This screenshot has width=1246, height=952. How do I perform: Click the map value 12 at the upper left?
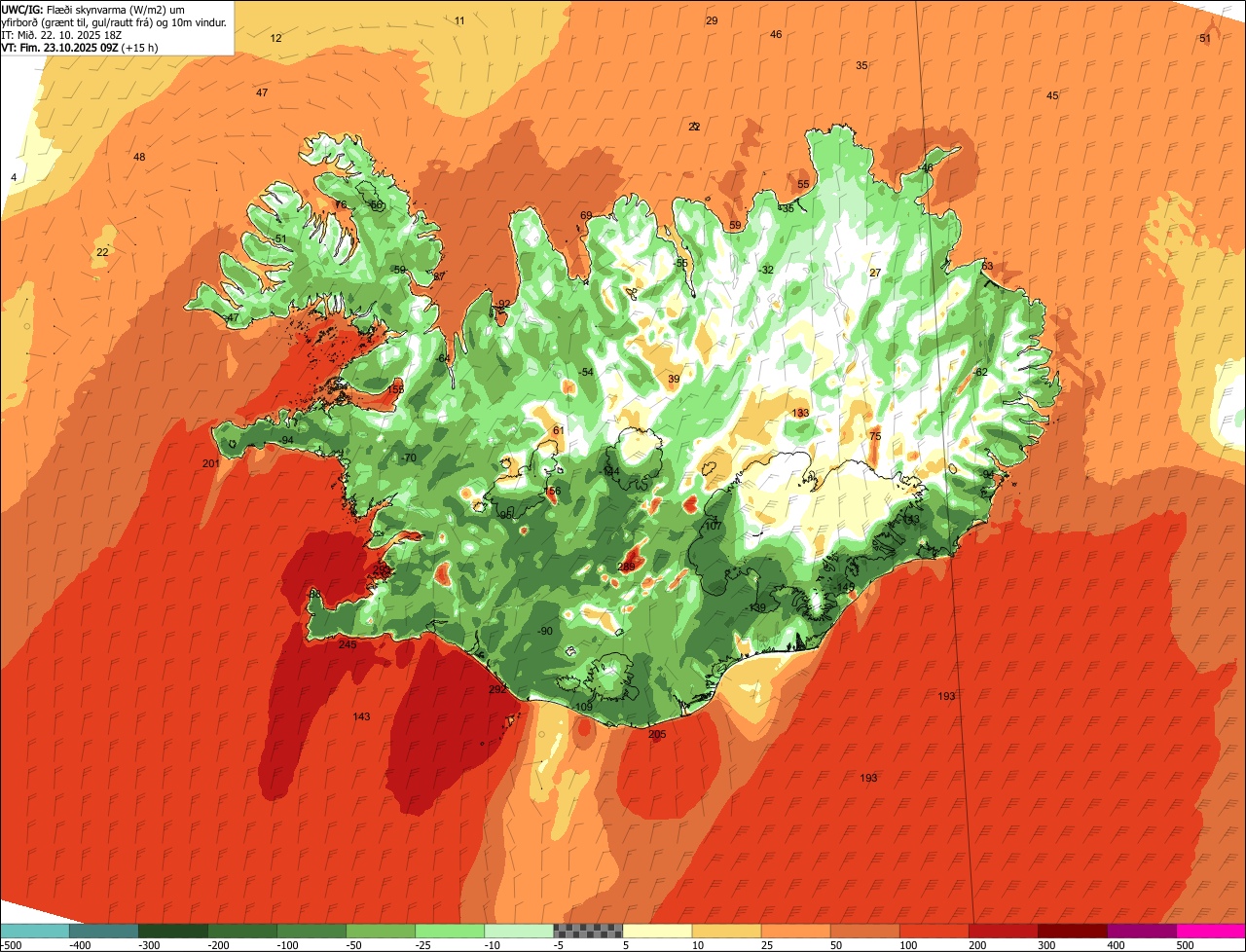click(276, 39)
